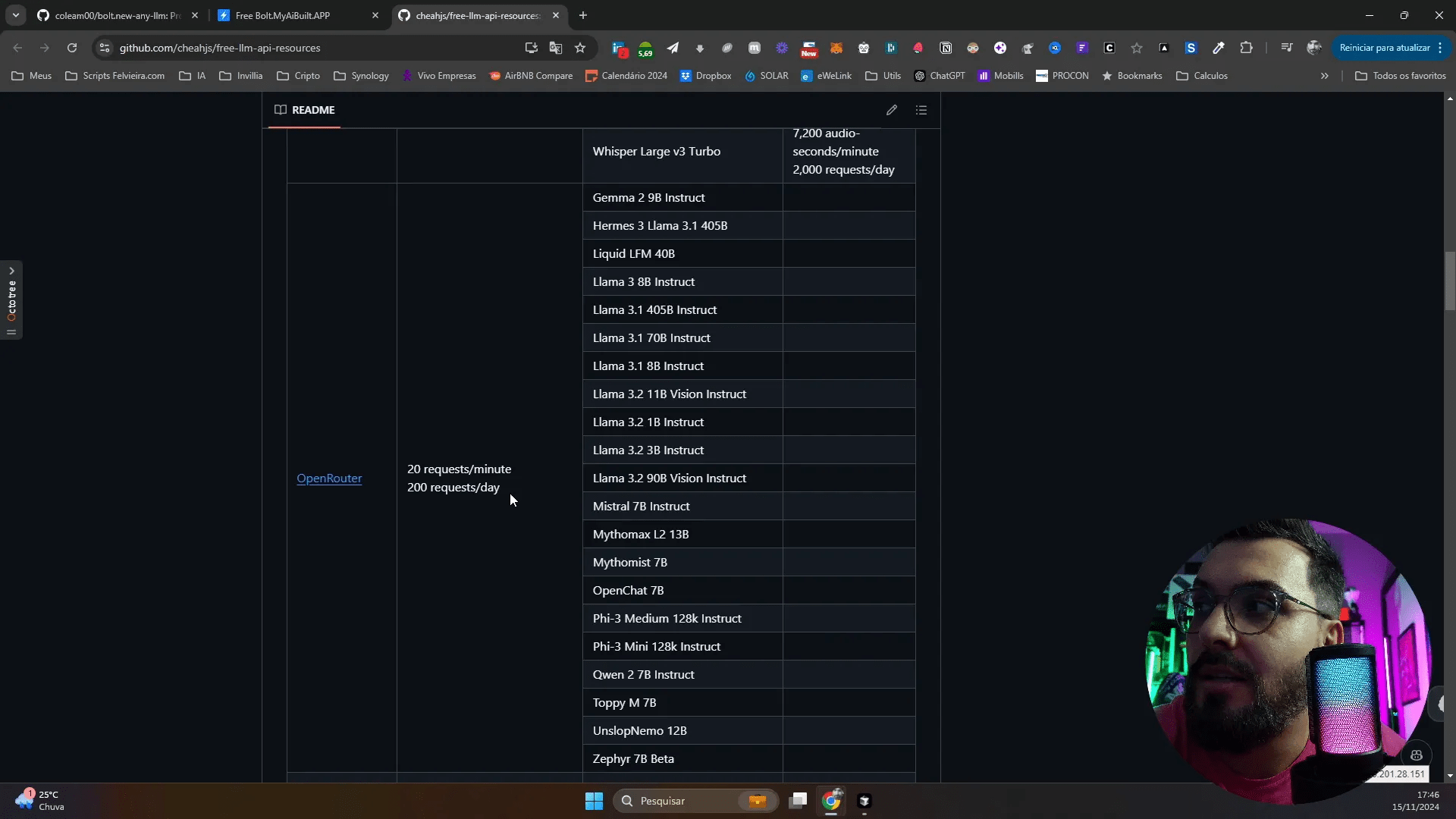
Task: Open the Scripts Felvieira.com bookmark folder
Action: pyautogui.click(x=115, y=76)
